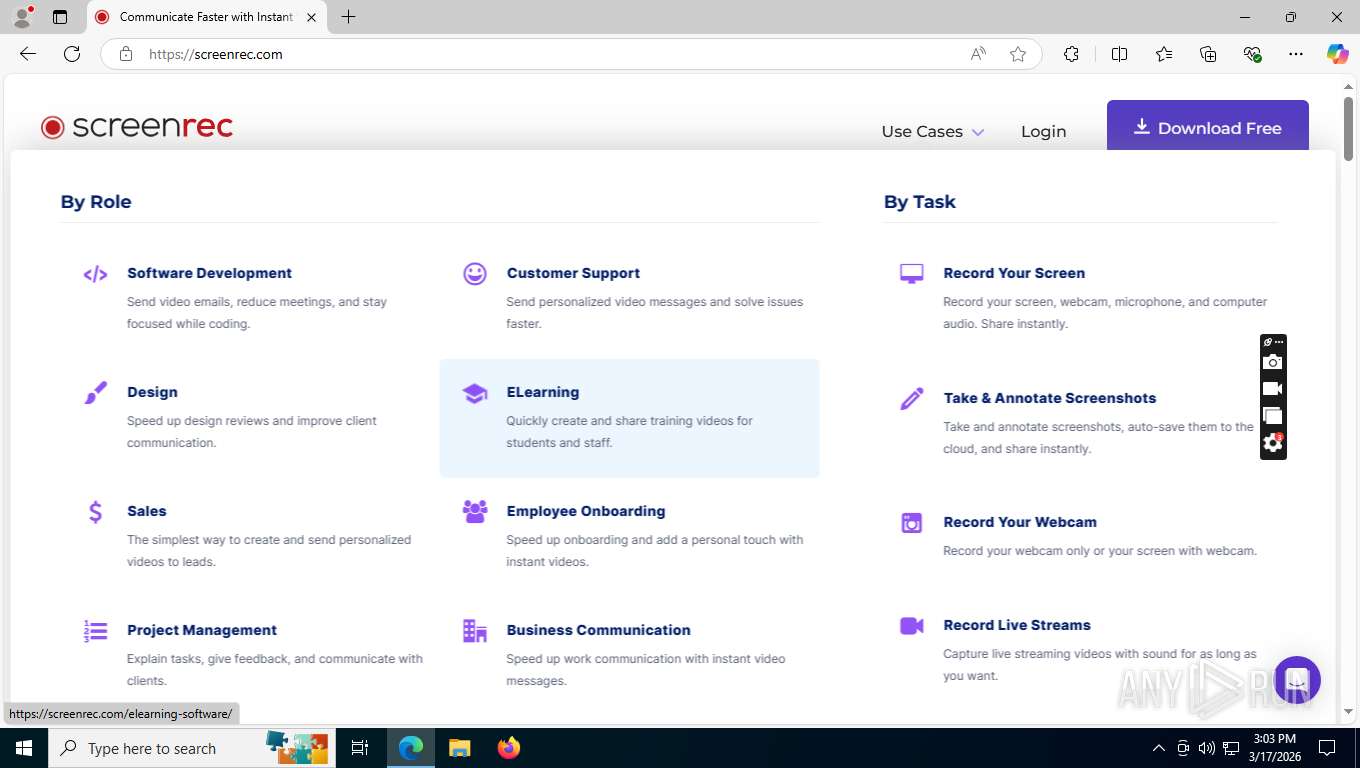Open the Record Your Screen link

click(x=1014, y=273)
